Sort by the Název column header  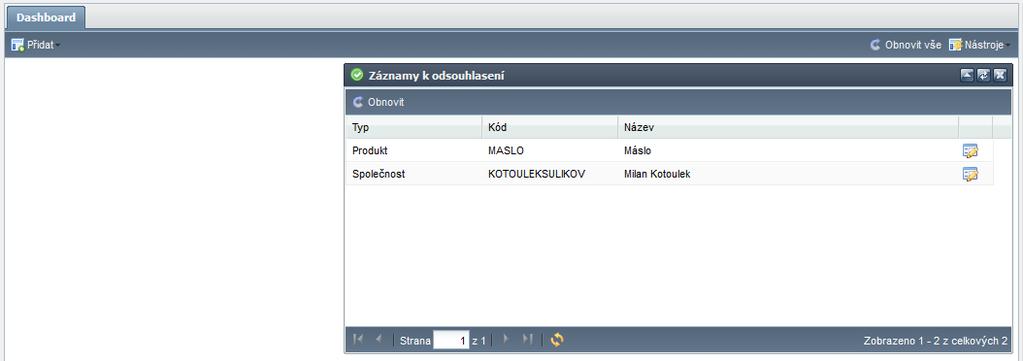click(x=788, y=127)
